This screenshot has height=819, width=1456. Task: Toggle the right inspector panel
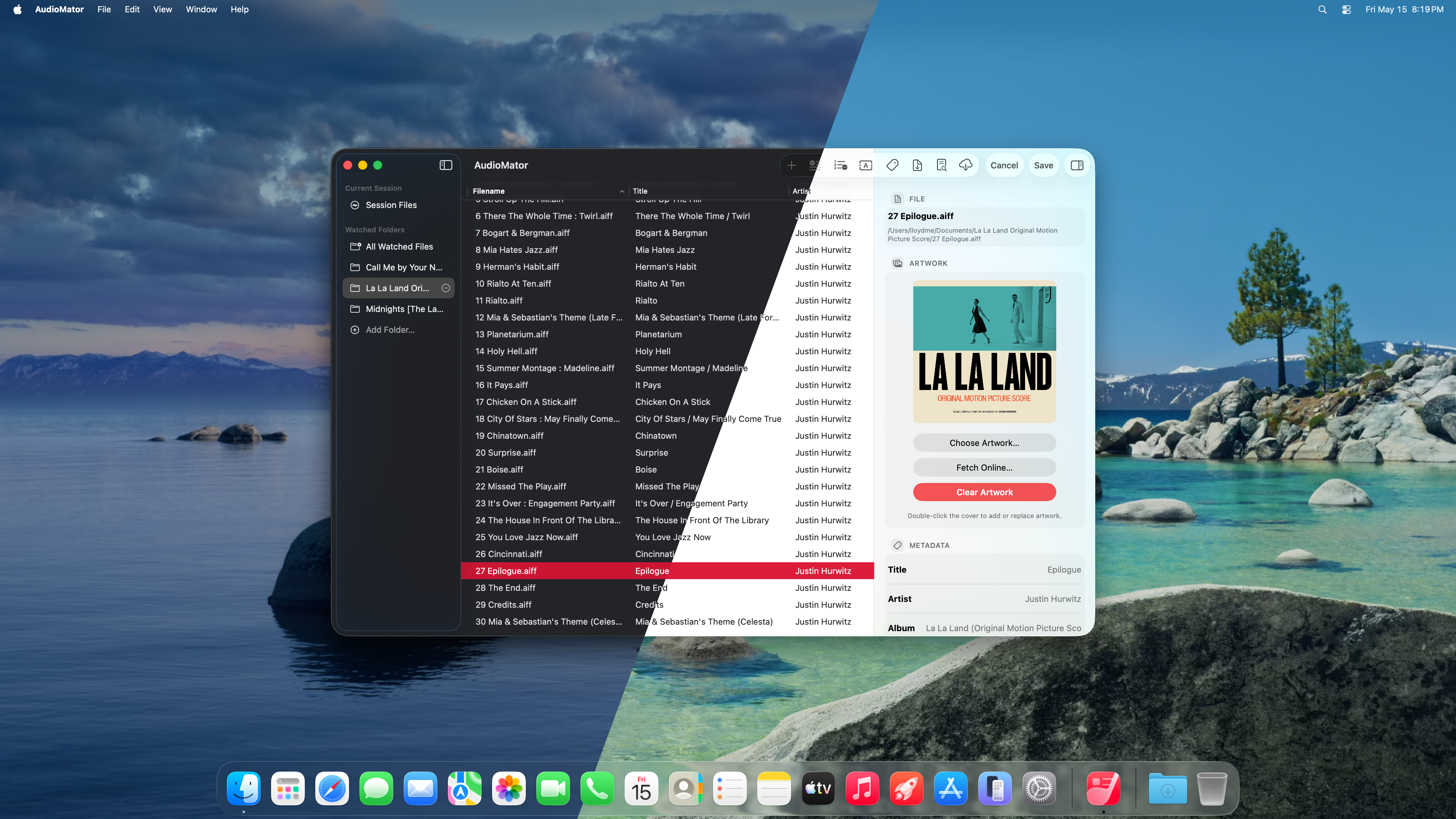1077,165
